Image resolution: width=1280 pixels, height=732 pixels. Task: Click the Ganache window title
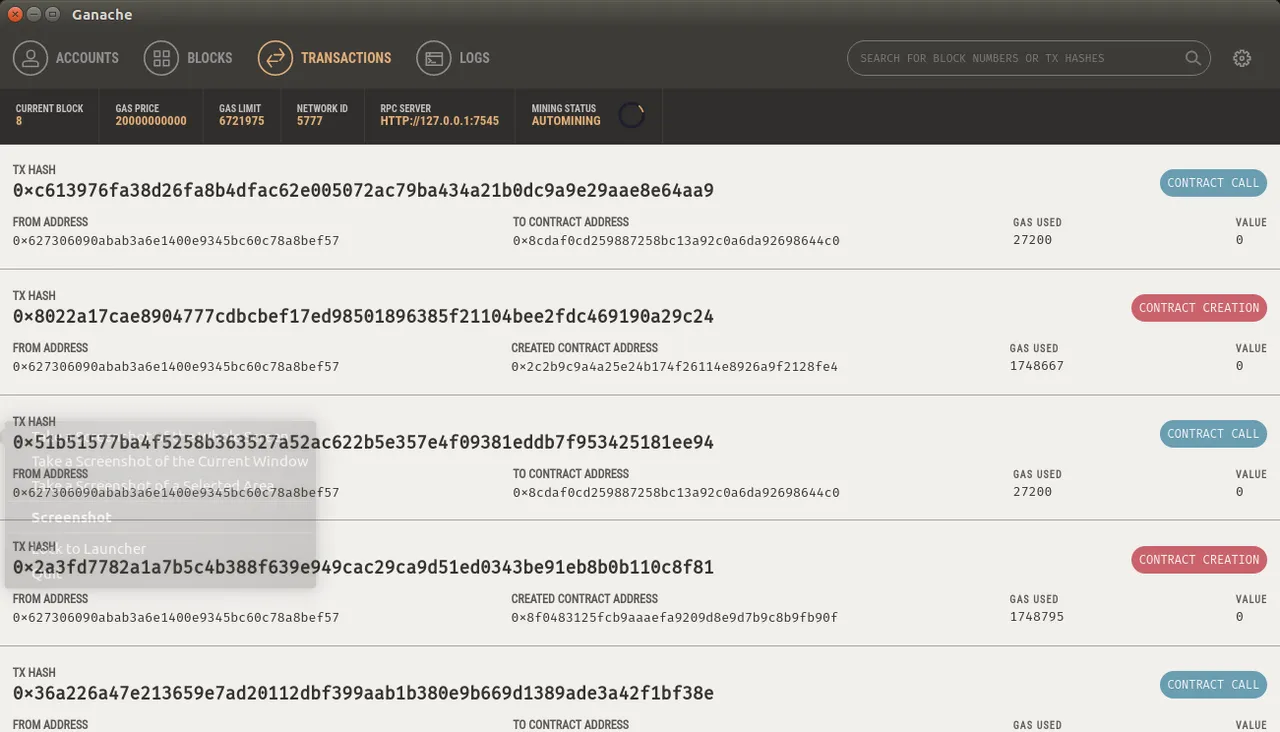coord(102,14)
